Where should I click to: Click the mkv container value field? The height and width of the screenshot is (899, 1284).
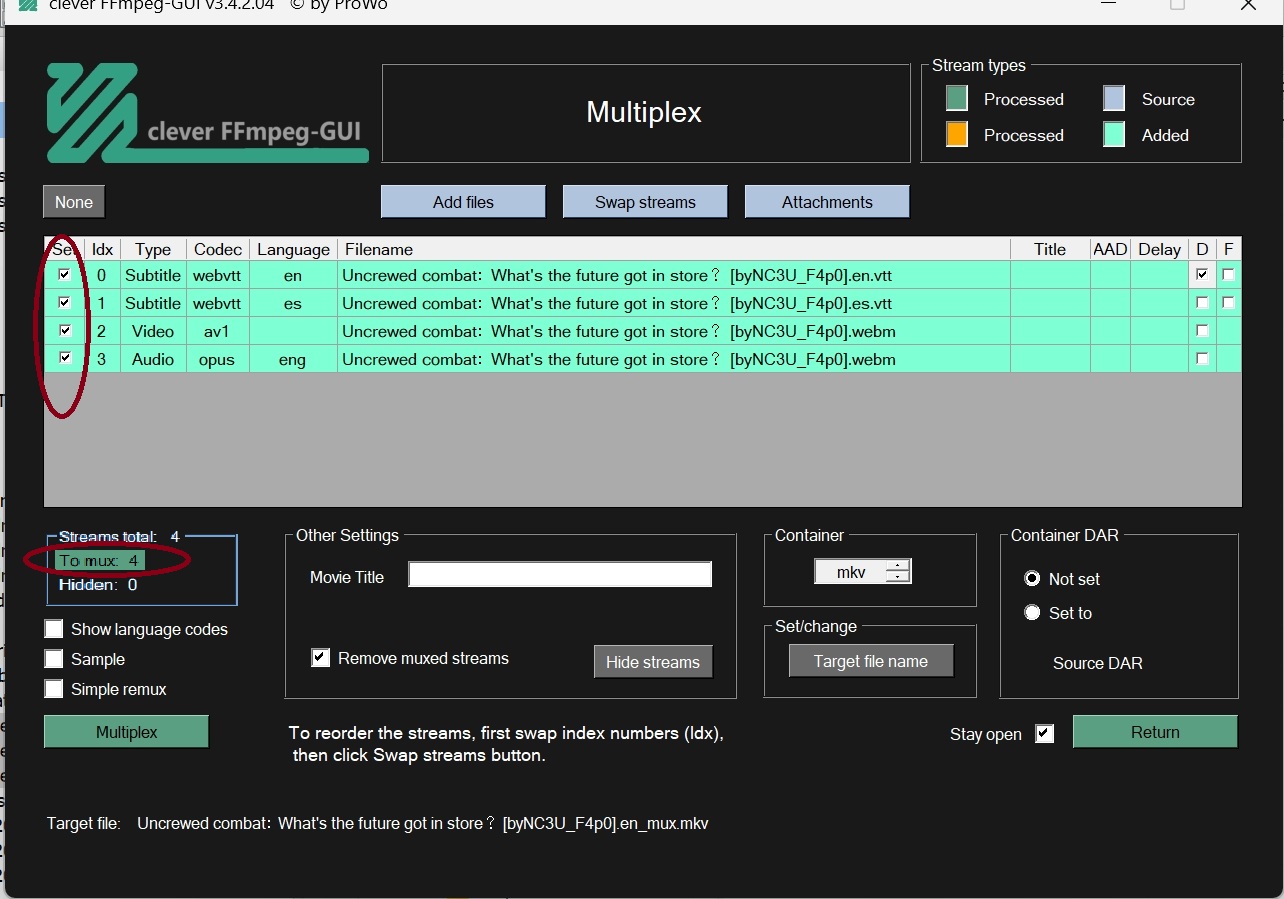(x=851, y=572)
